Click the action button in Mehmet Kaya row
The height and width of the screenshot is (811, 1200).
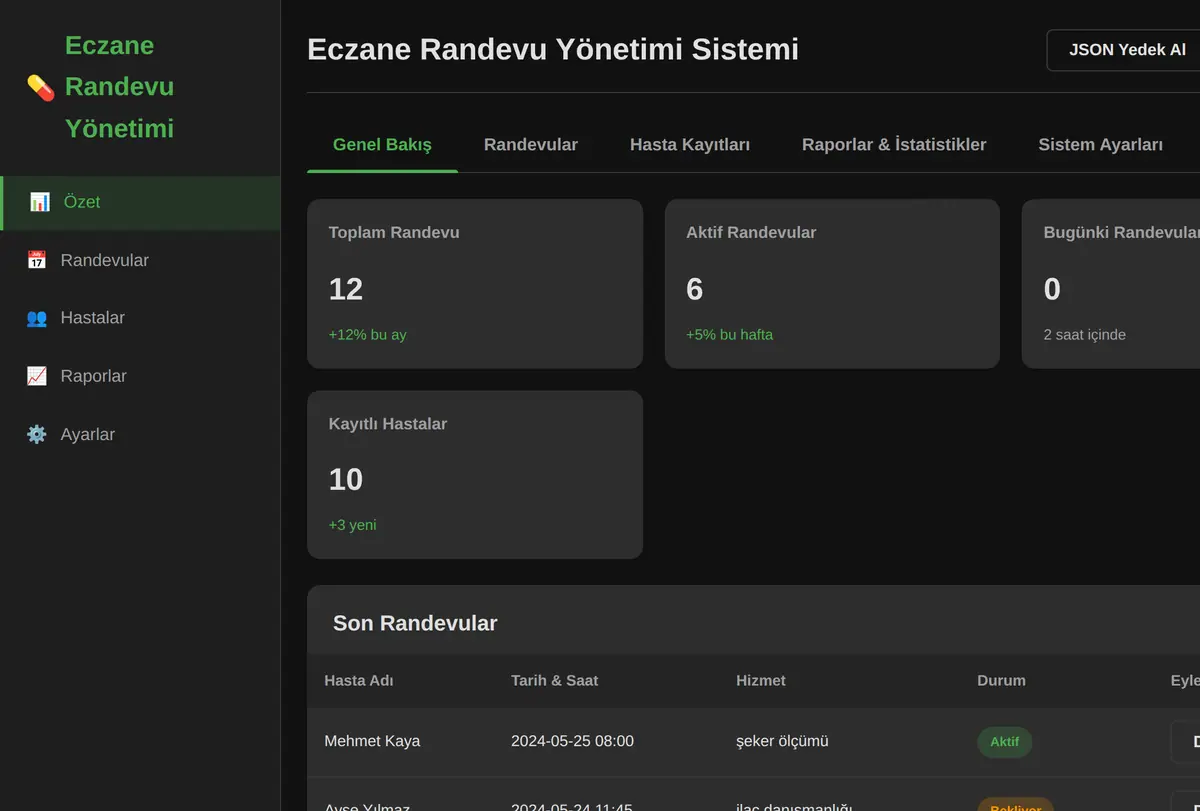click(1185, 742)
